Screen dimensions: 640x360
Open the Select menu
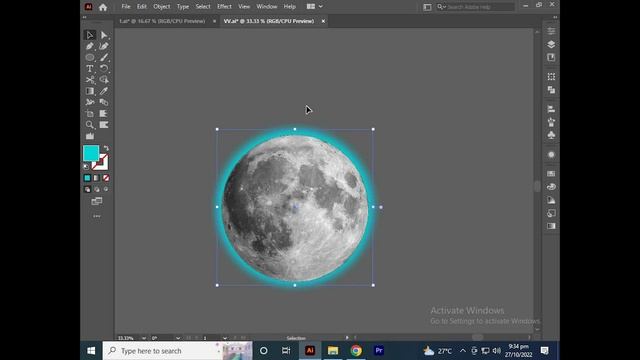(203, 7)
